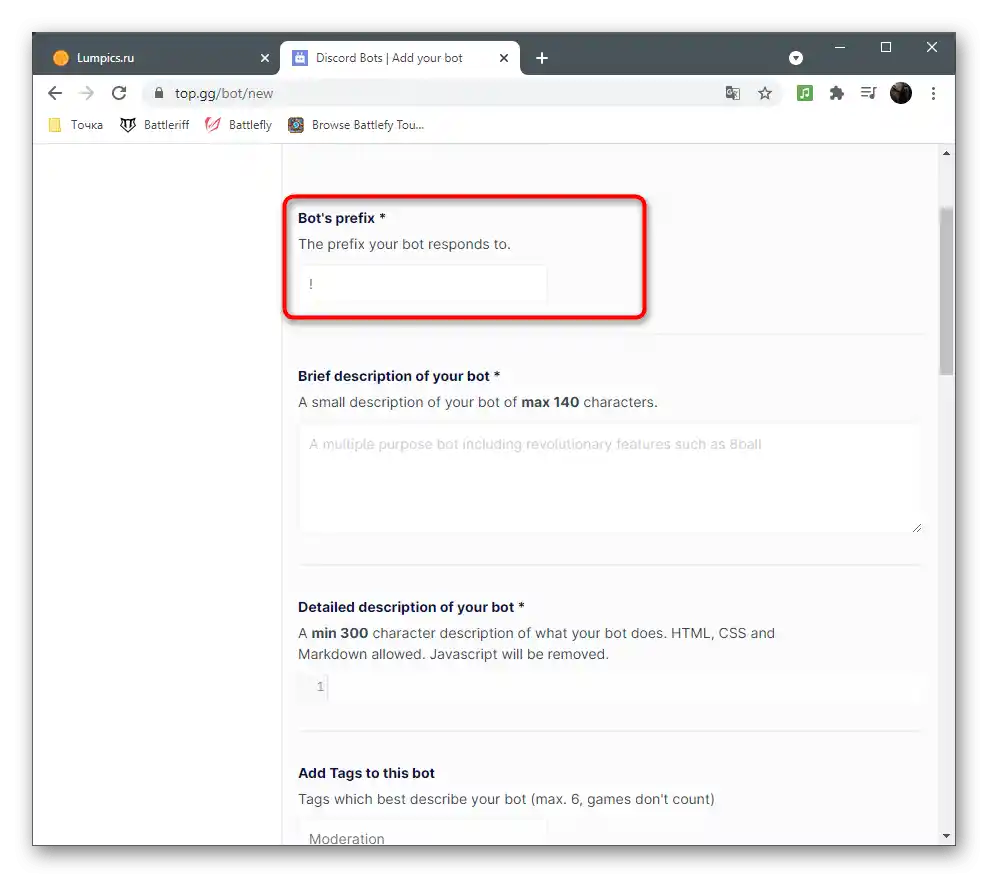The image size is (988, 878).
Task: Open the Точка bookmark folder
Action: 76,125
